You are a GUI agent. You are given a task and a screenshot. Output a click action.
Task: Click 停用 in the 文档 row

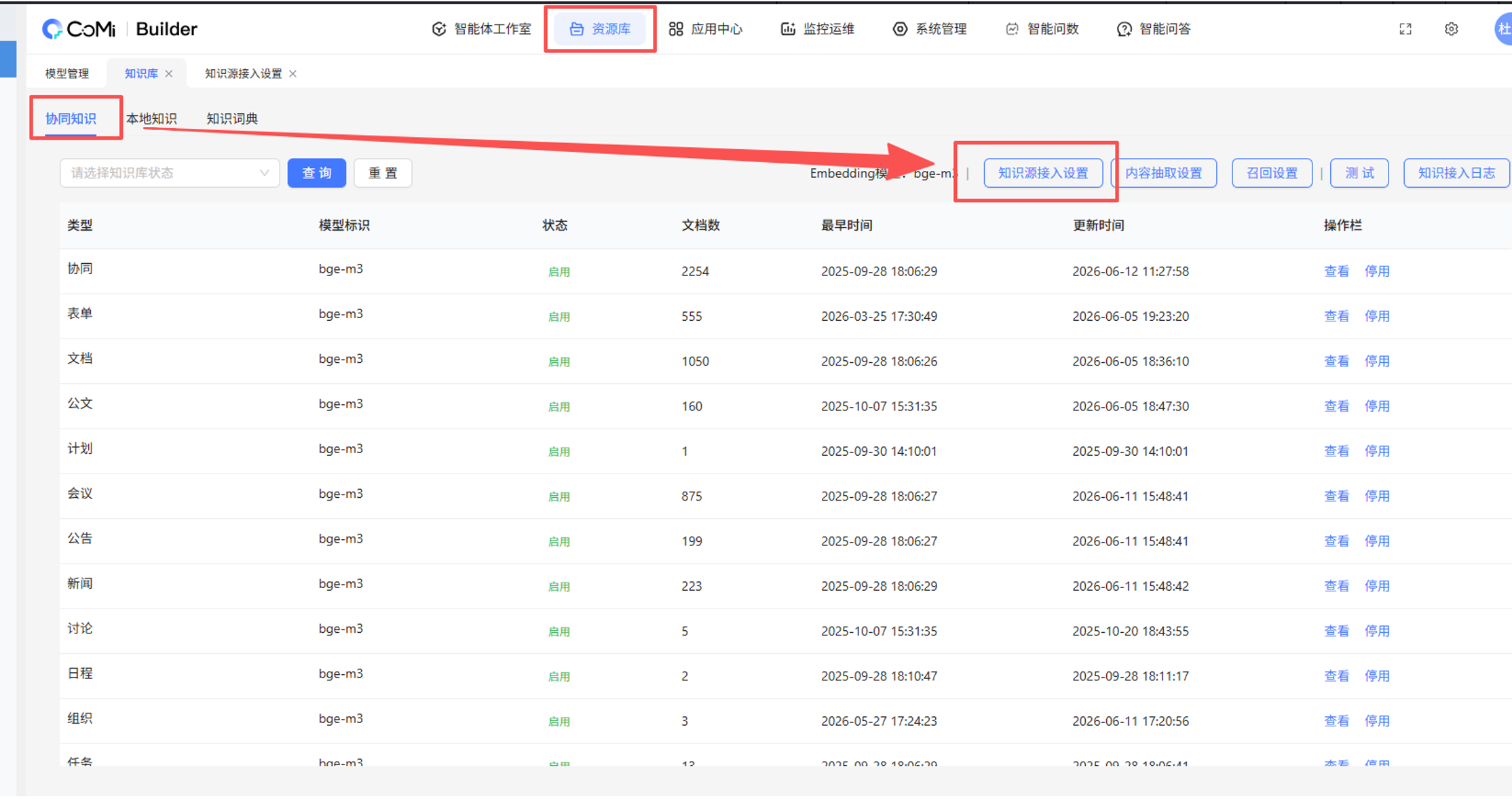(x=1377, y=361)
